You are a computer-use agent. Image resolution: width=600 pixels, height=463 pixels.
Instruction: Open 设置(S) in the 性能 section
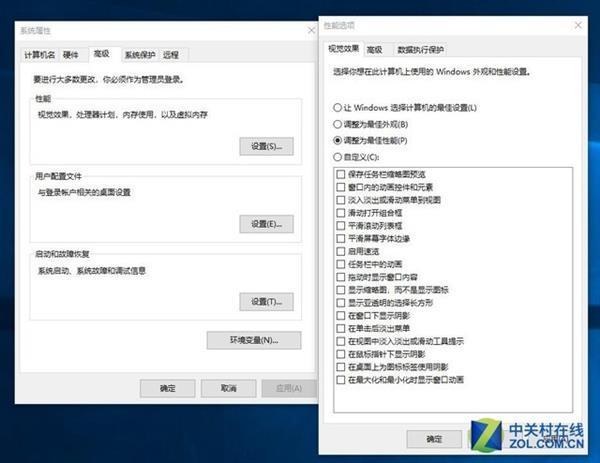[x=265, y=147]
